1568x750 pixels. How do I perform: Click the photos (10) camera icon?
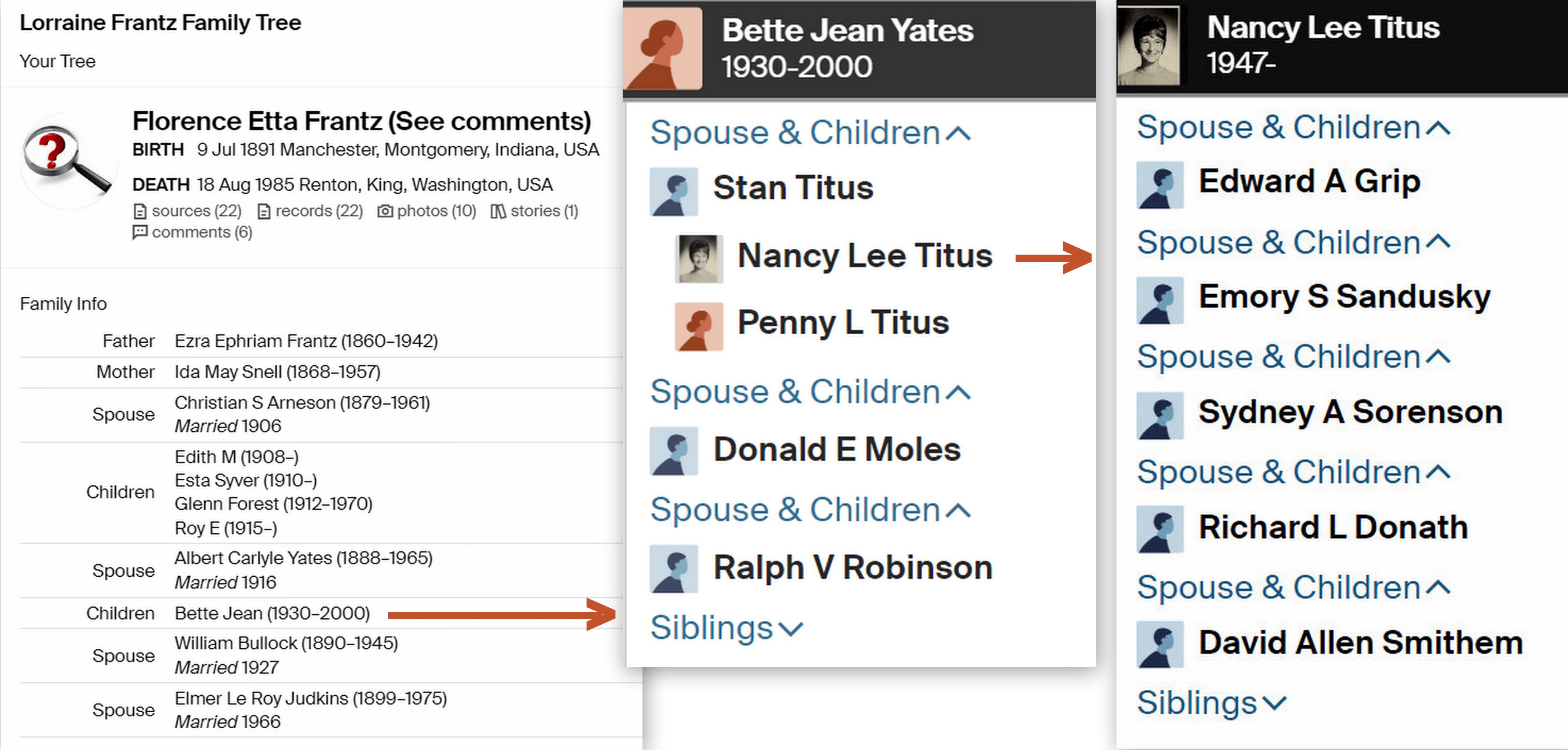click(385, 211)
